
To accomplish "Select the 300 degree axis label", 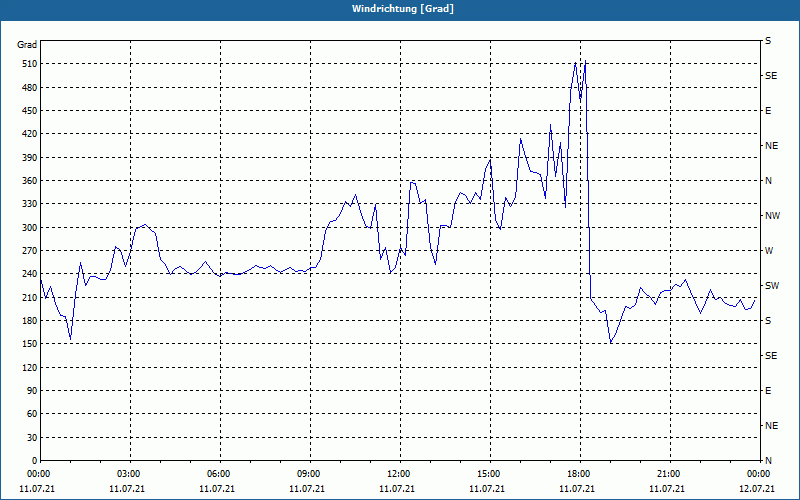I will click(x=31, y=228).
